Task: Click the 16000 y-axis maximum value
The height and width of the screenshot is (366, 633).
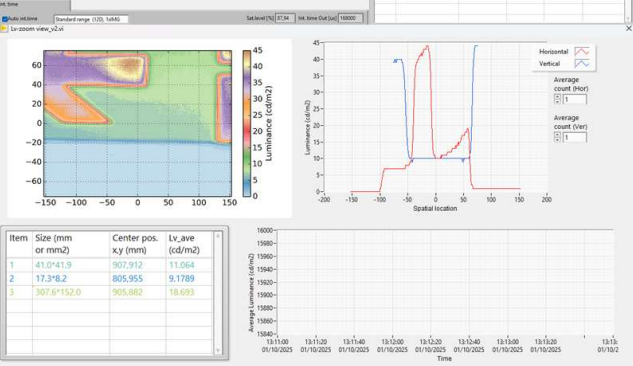Action: [265, 230]
